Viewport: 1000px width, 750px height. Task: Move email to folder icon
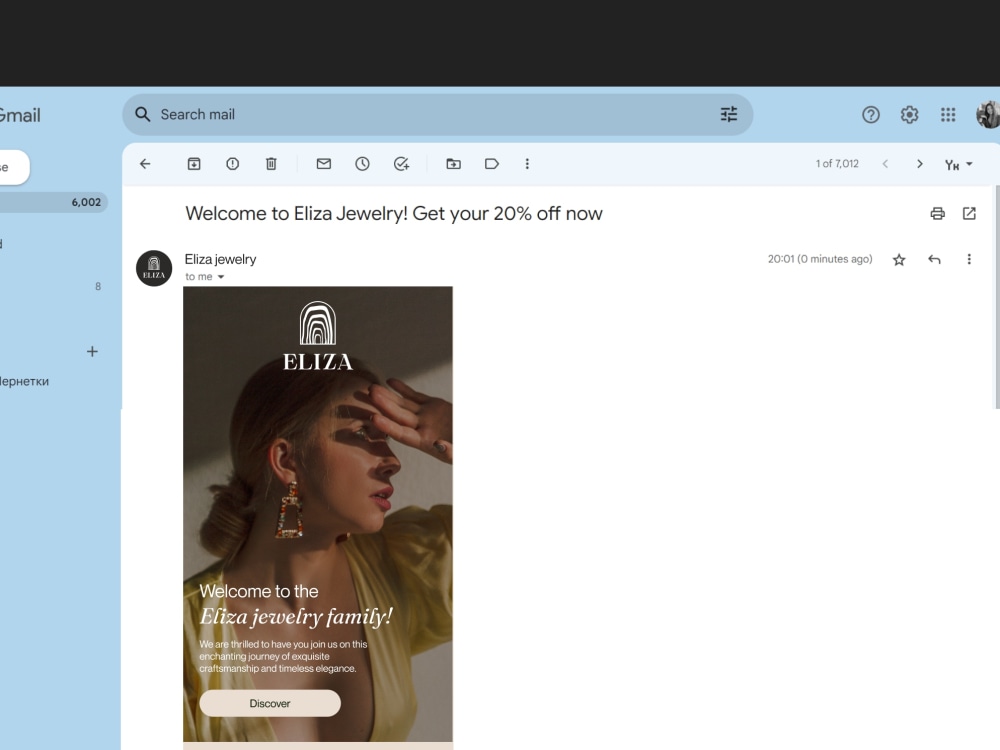click(453, 164)
